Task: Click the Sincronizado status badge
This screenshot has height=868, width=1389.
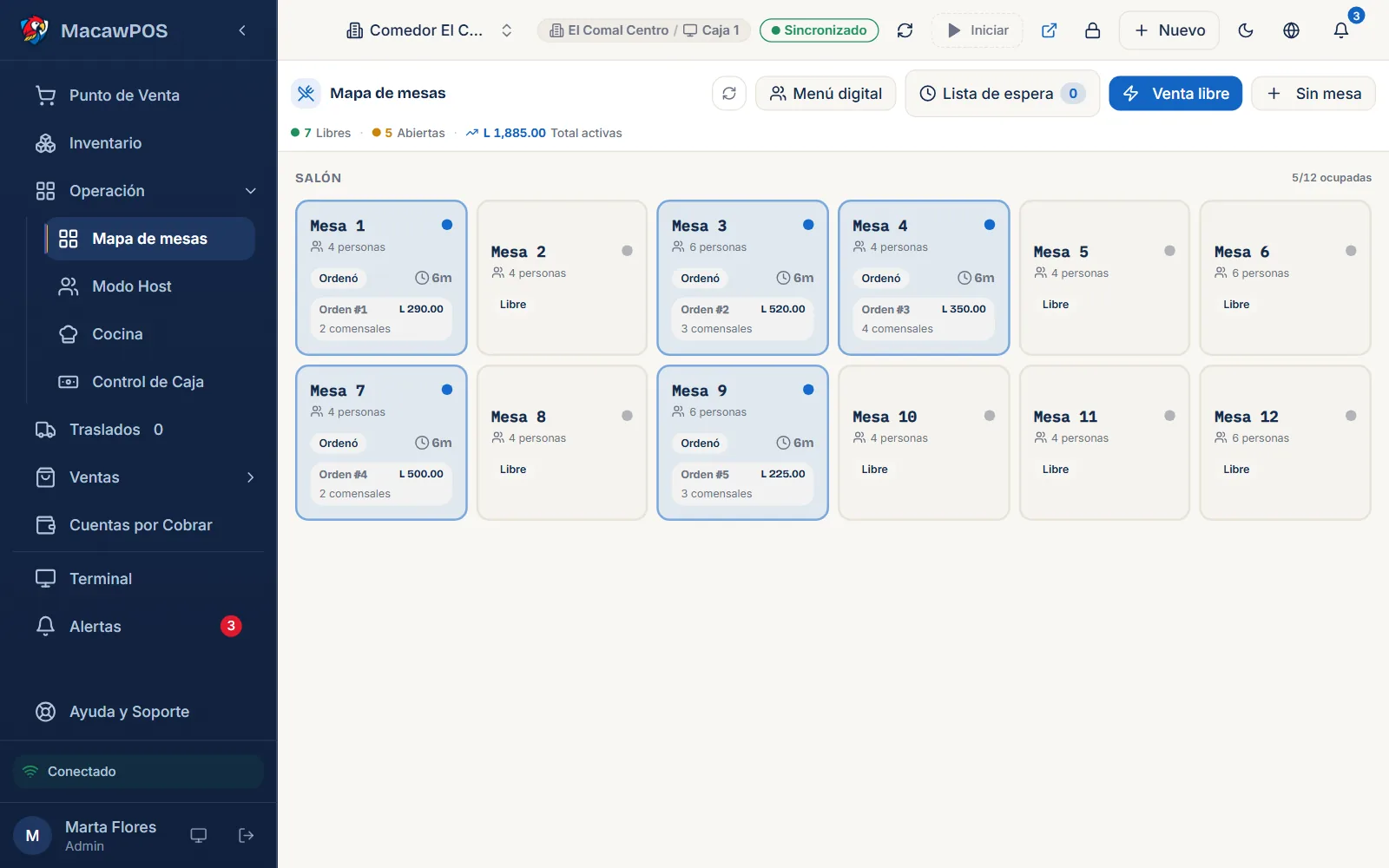Action: pos(819,30)
